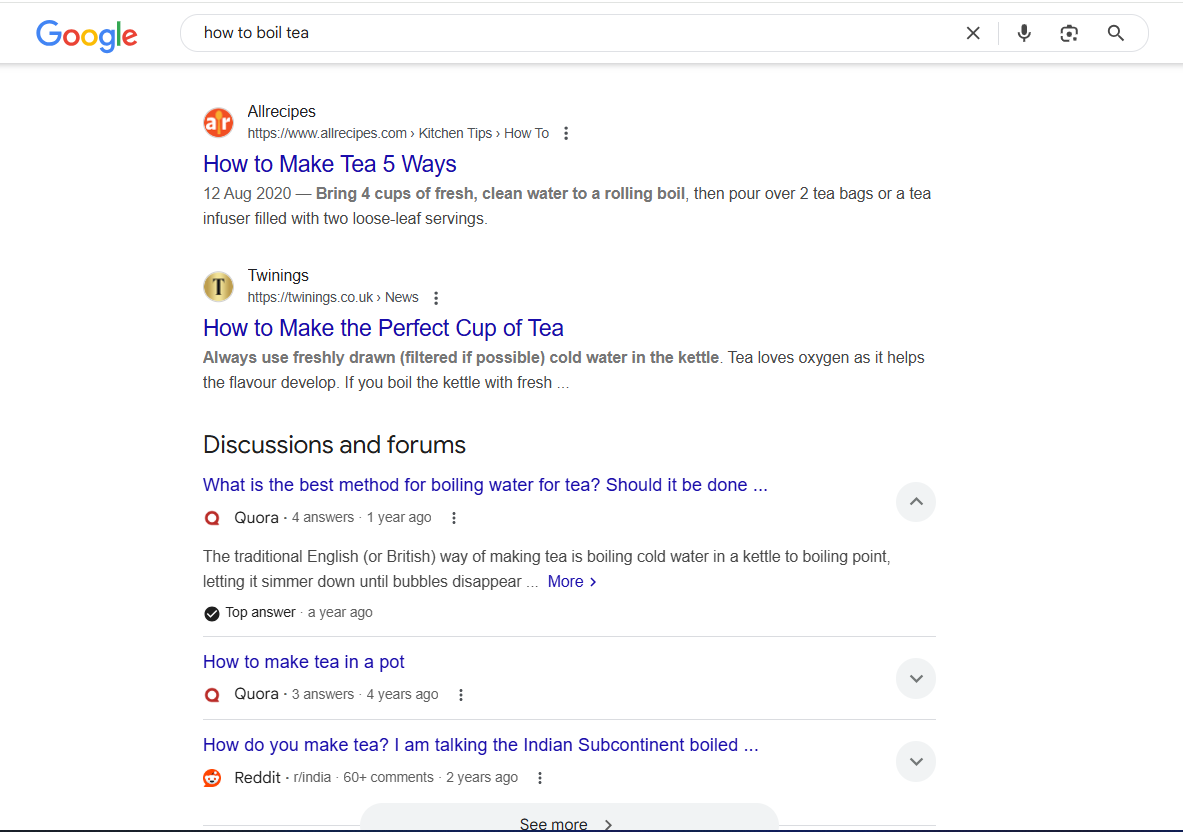Click the Quora icon beside the first discussion

coord(211,517)
